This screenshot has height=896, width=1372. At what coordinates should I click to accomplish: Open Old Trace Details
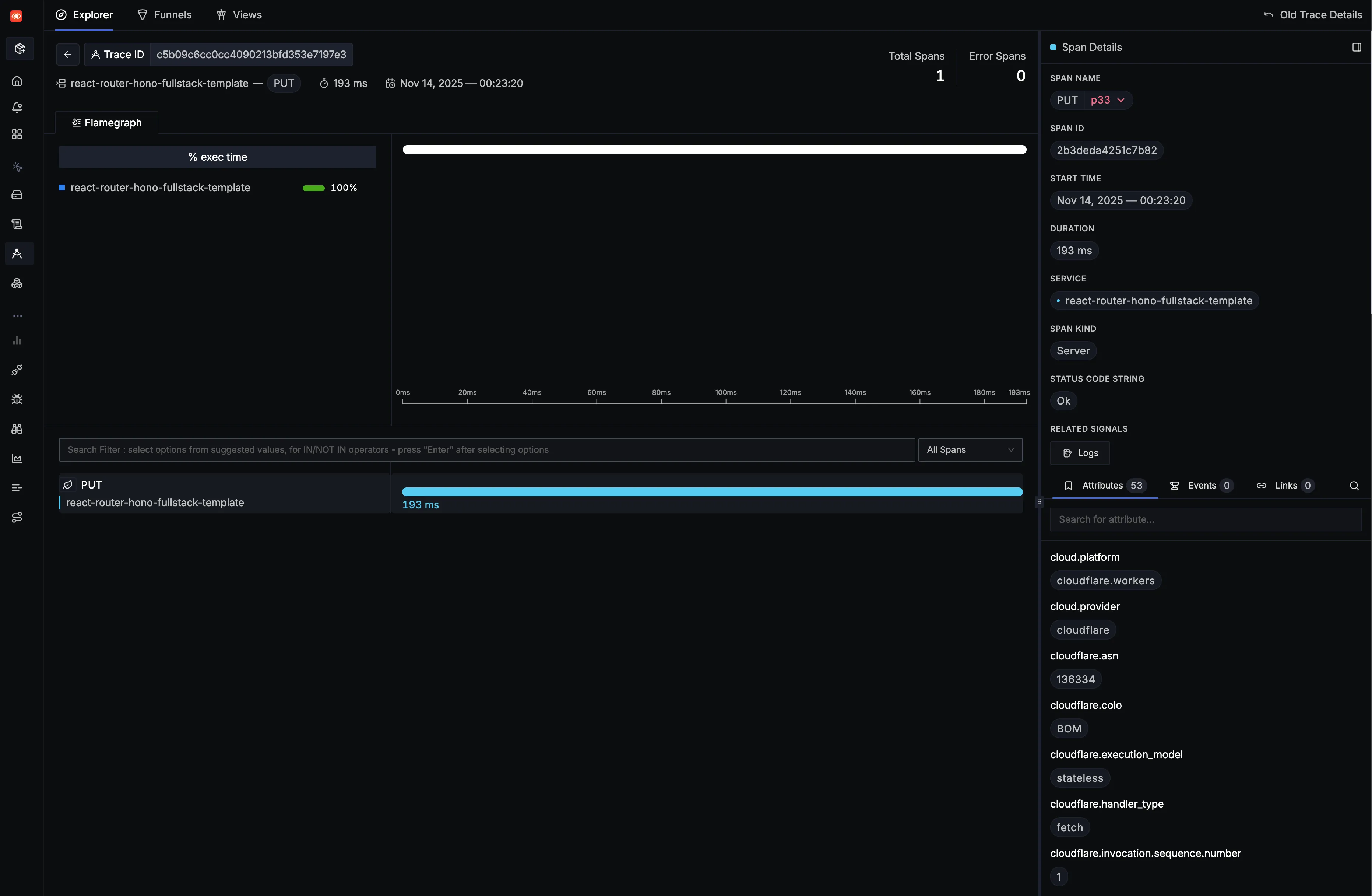[x=1314, y=14]
